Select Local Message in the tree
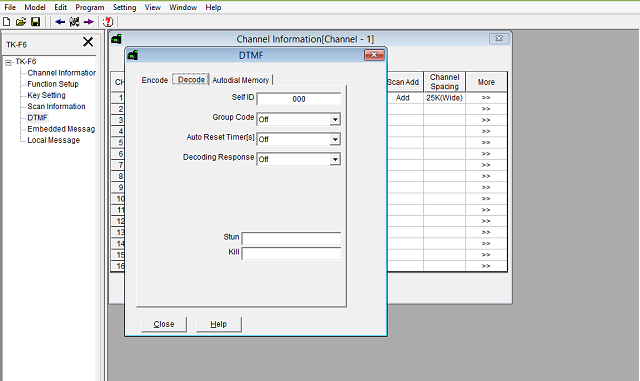640x381 pixels. click(x=53, y=140)
